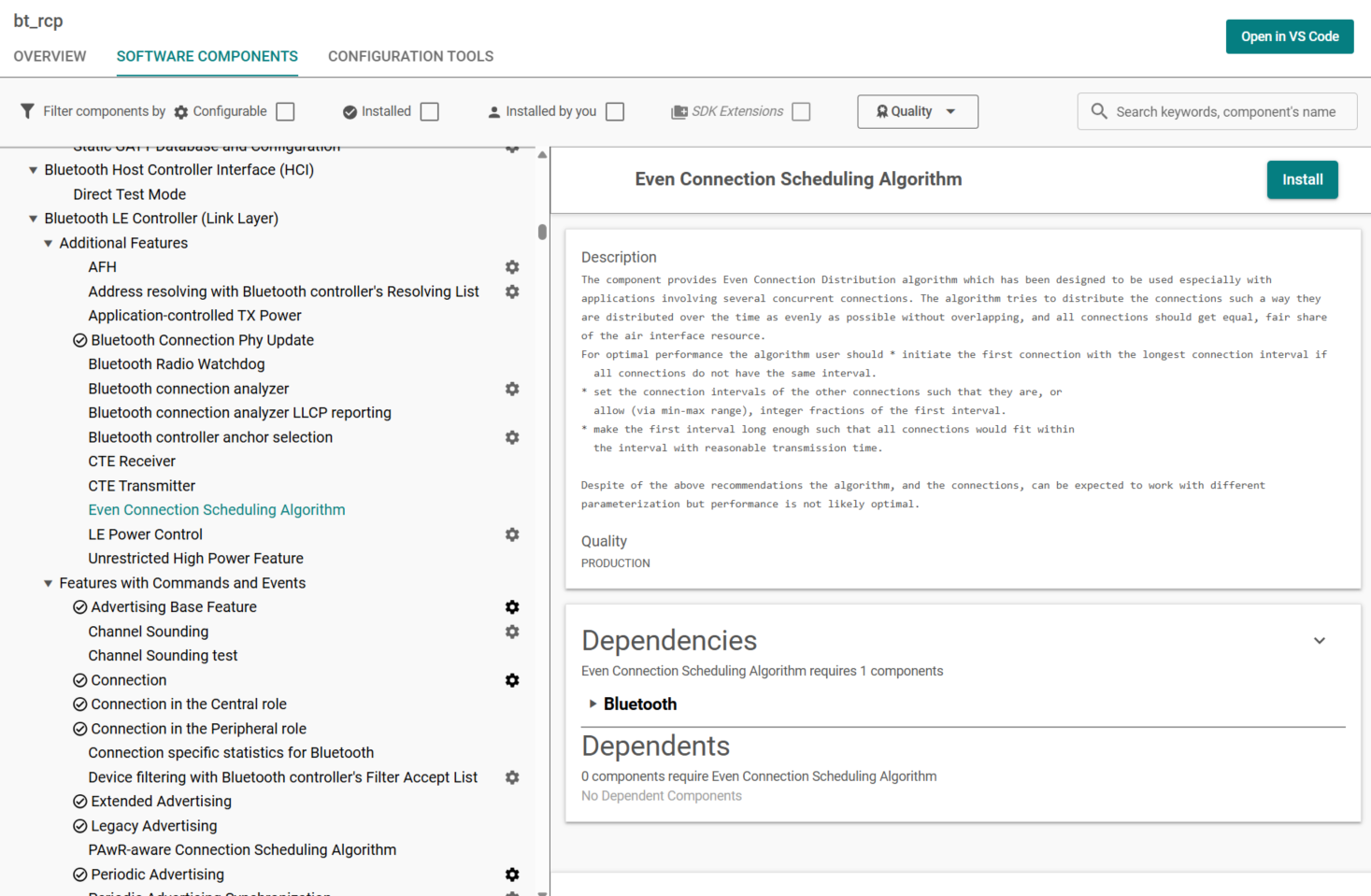Click scroll-up arrow of component tree
1371x896 pixels.
point(542,155)
